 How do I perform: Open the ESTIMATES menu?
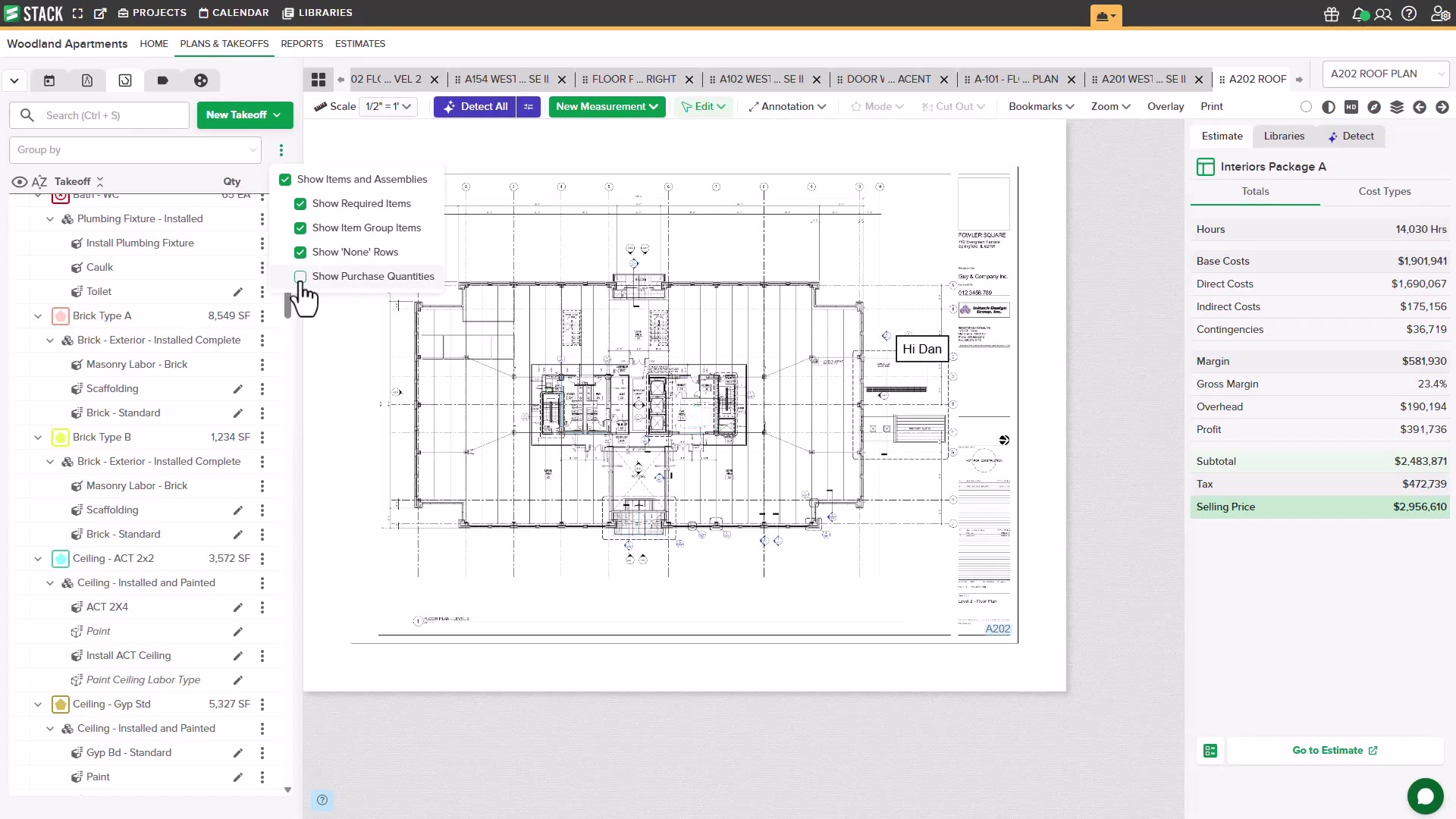tap(360, 44)
